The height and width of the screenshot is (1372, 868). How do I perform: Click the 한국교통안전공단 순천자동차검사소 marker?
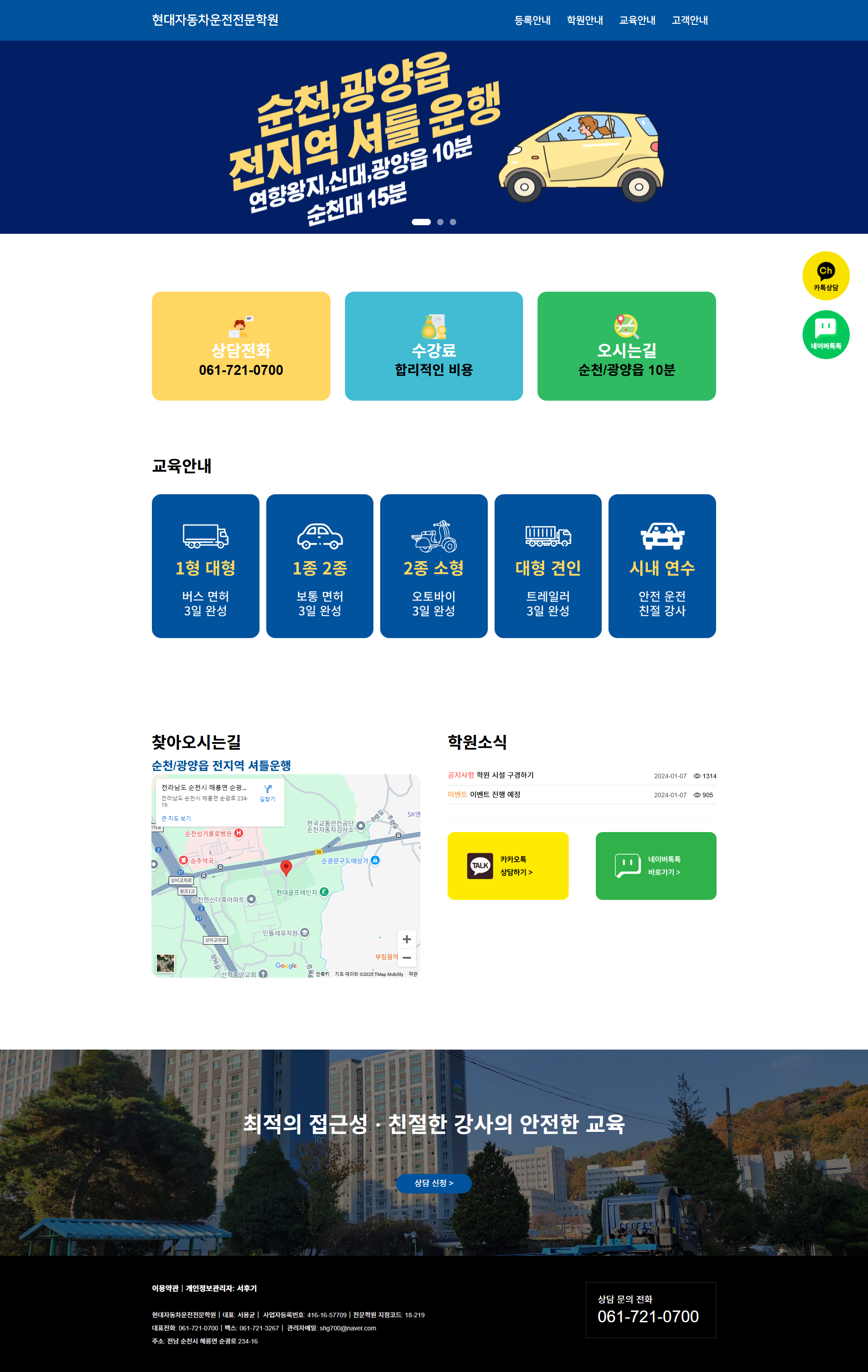coord(360,826)
